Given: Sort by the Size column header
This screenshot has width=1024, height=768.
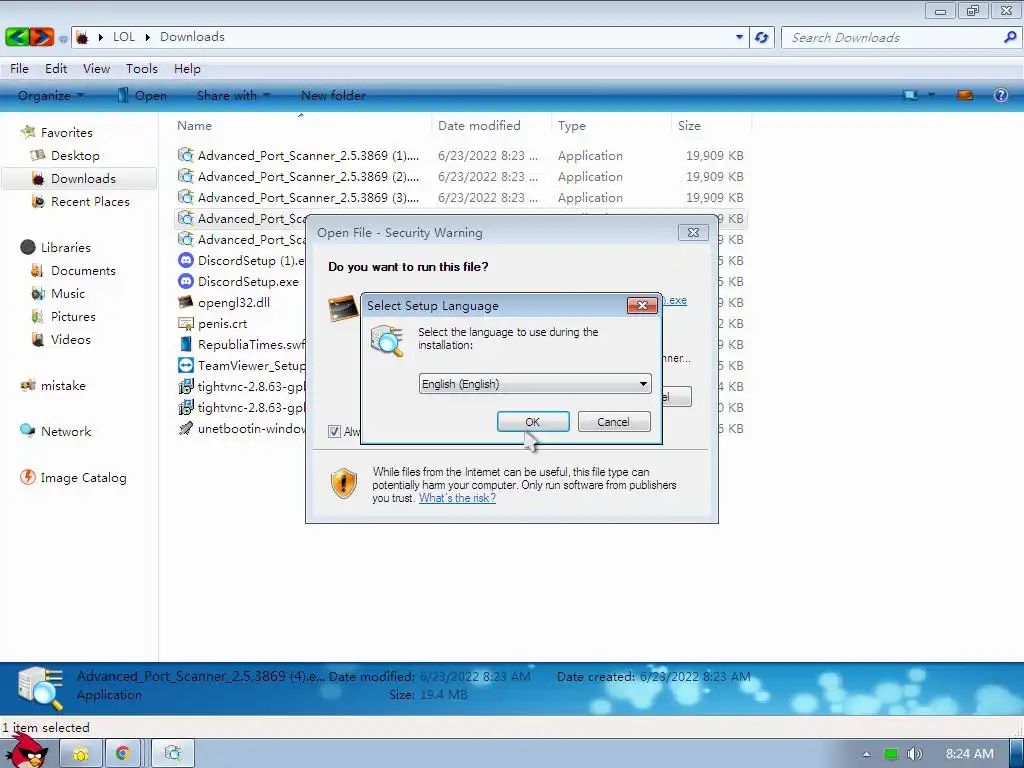Looking at the screenshot, I should 689,125.
